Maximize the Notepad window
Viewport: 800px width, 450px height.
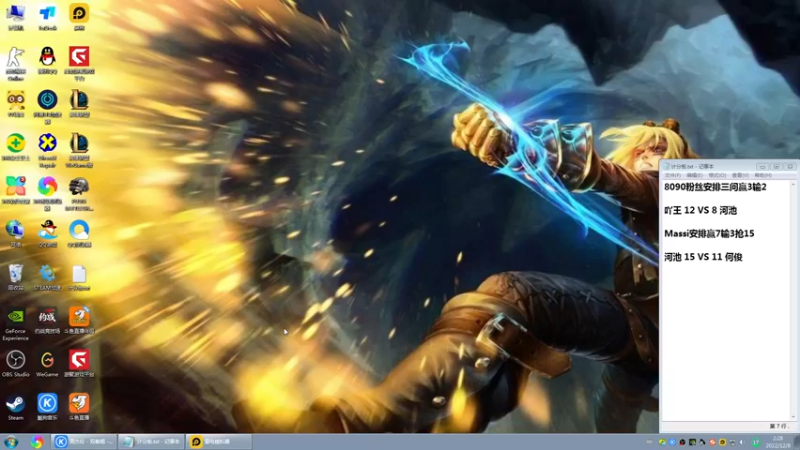[x=776, y=166]
